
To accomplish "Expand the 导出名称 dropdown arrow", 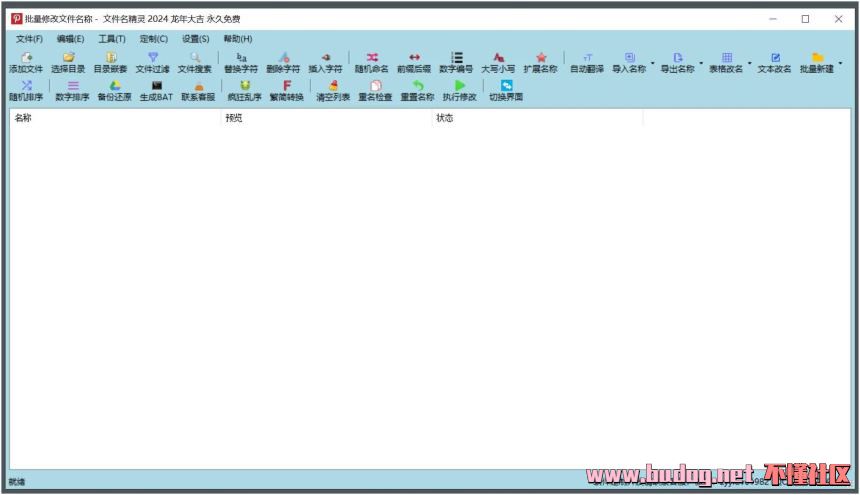I will [701, 63].
